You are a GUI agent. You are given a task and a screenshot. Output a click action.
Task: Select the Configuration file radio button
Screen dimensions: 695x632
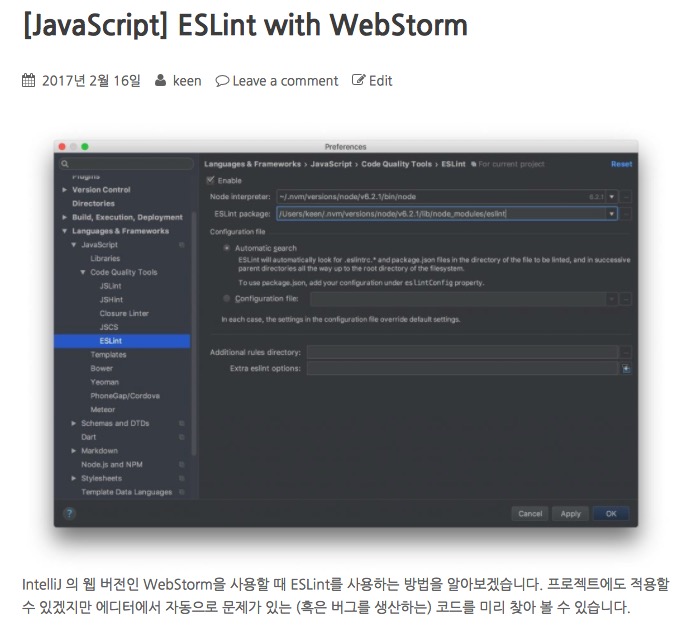(226, 299)
